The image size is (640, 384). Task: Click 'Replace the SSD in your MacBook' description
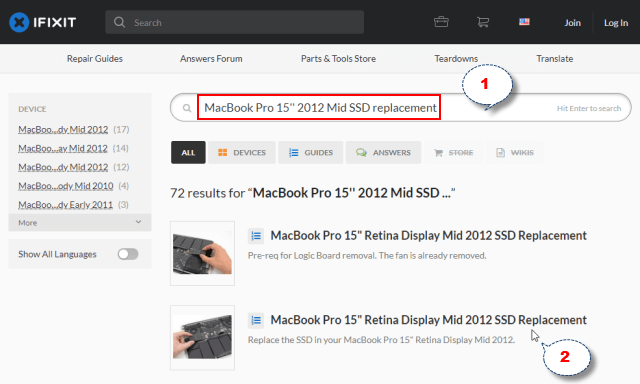tap(381, 340)
